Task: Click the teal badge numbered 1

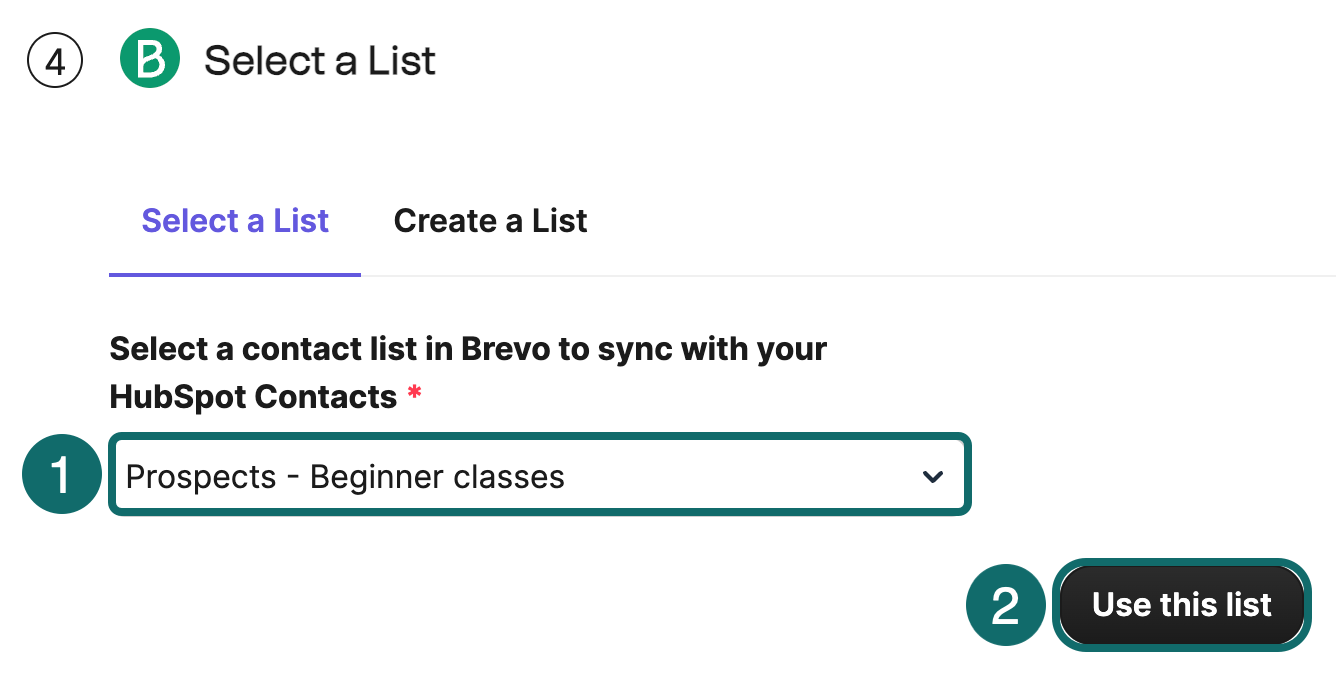Action: pos(62,475)
